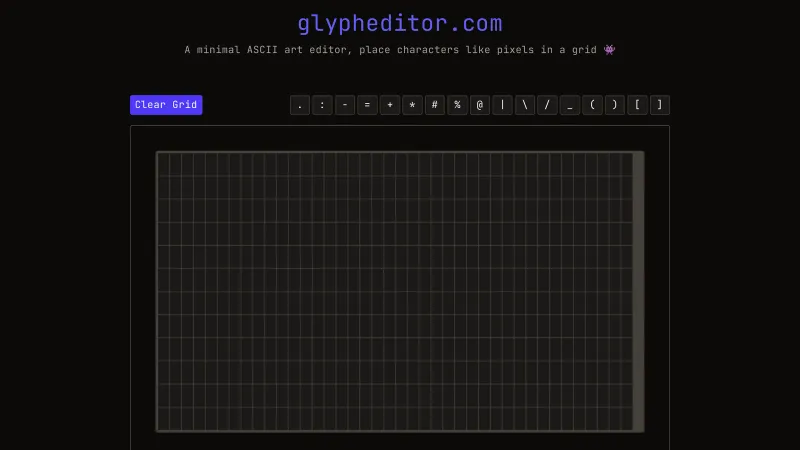
Task: Select the plus sign character
Action: click(390, 105)
